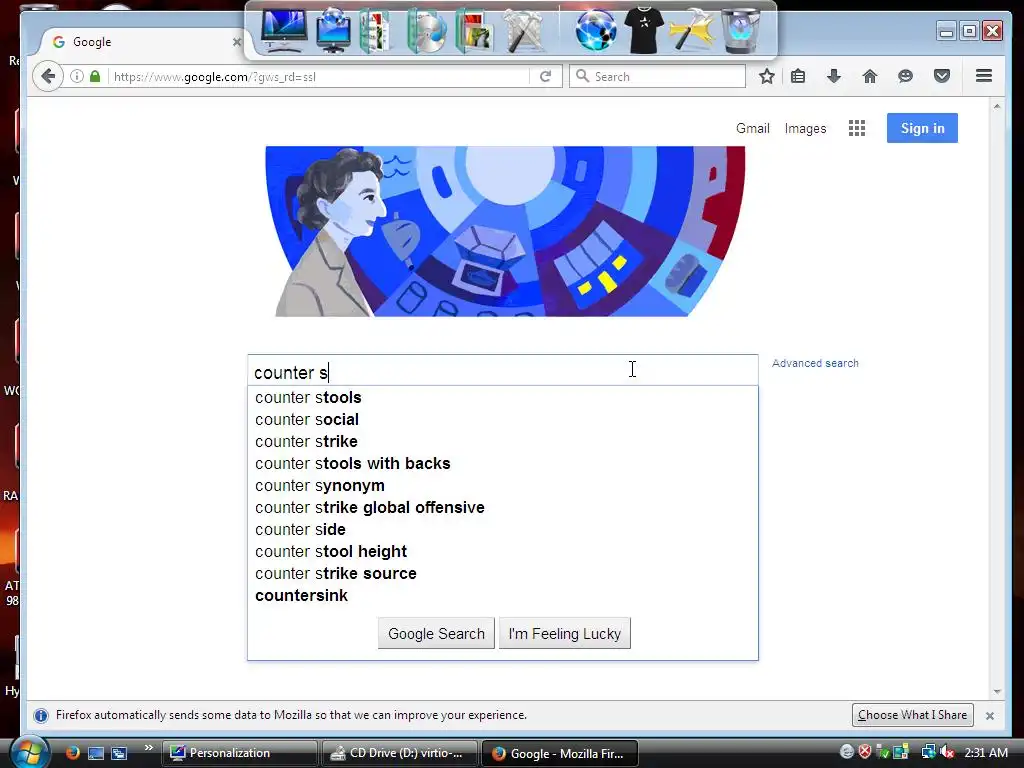Image resolution: width=1024 pixels, height=768 pixels.
Task: Open Pictures folder icon in dock
Action: 475,30
